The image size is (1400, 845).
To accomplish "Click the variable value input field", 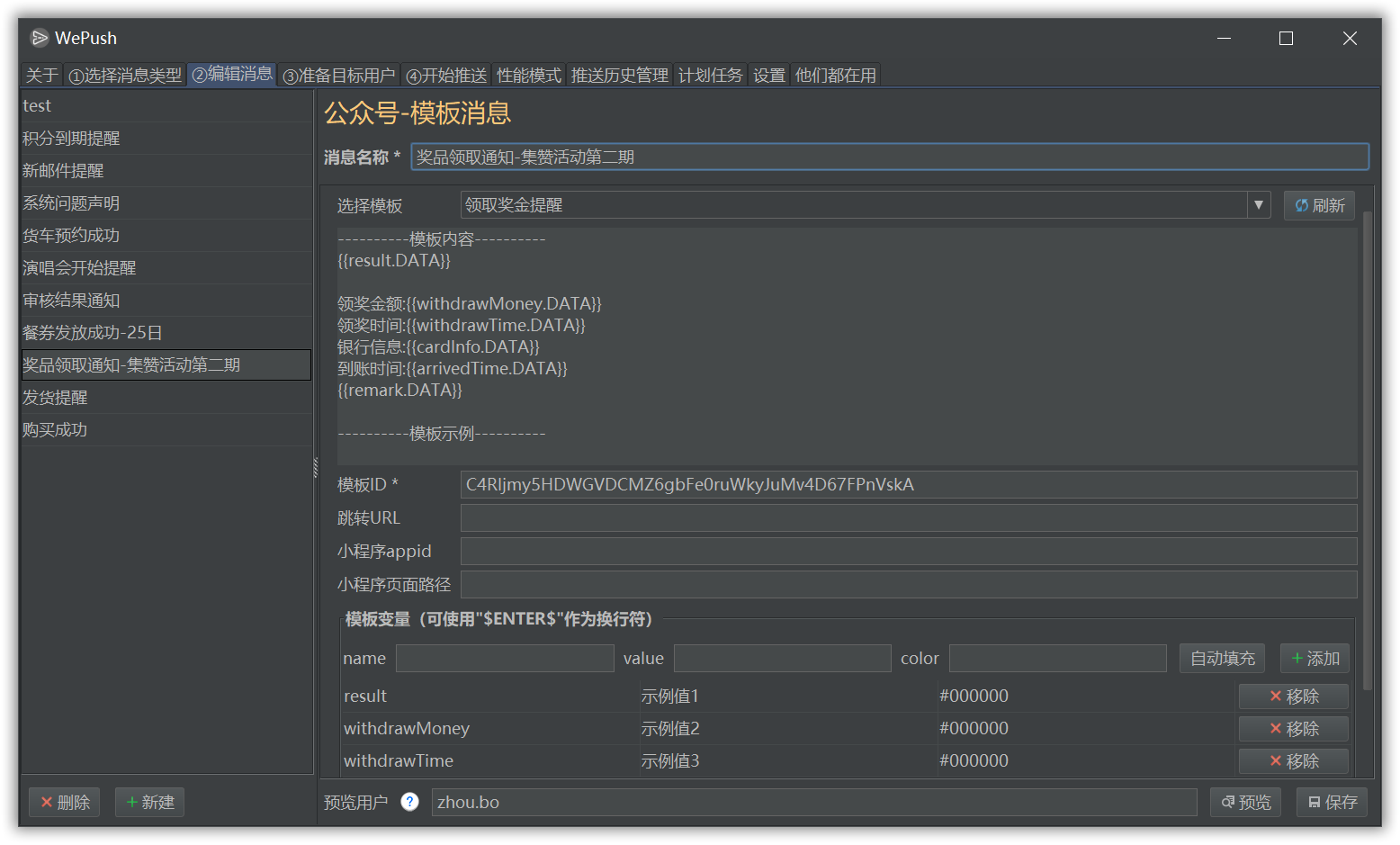I will click(783, 658).
